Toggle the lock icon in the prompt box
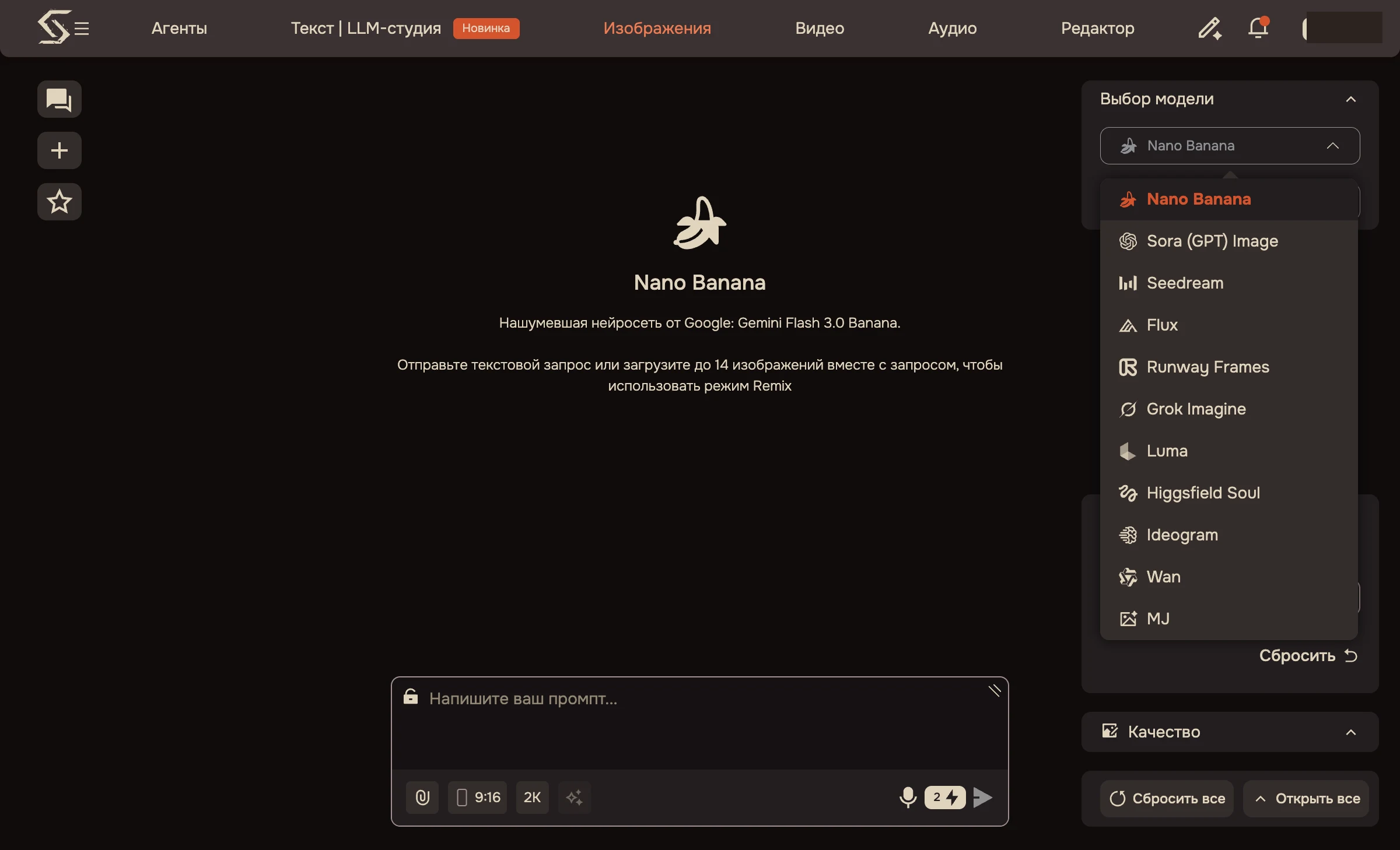Screen dimensions: 1400x850 point(411,697)
